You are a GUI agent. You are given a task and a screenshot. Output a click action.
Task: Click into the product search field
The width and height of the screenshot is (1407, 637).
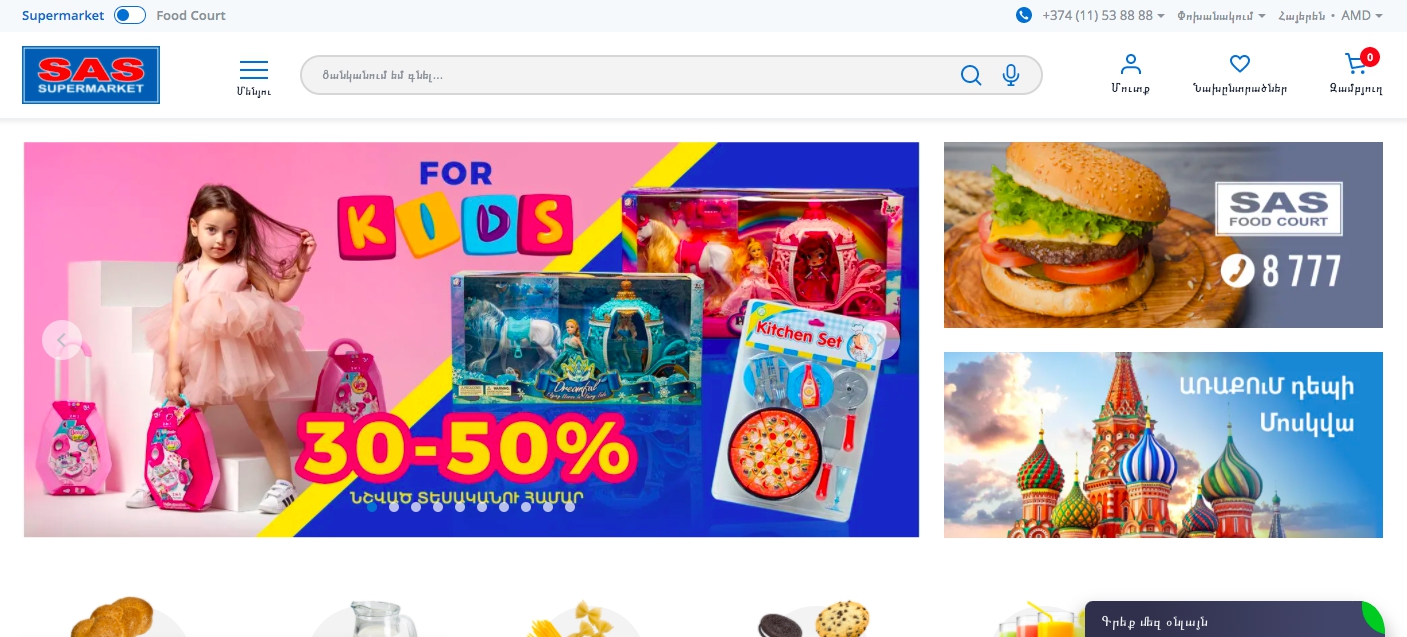pyautogui.click(x=630, y=75)
